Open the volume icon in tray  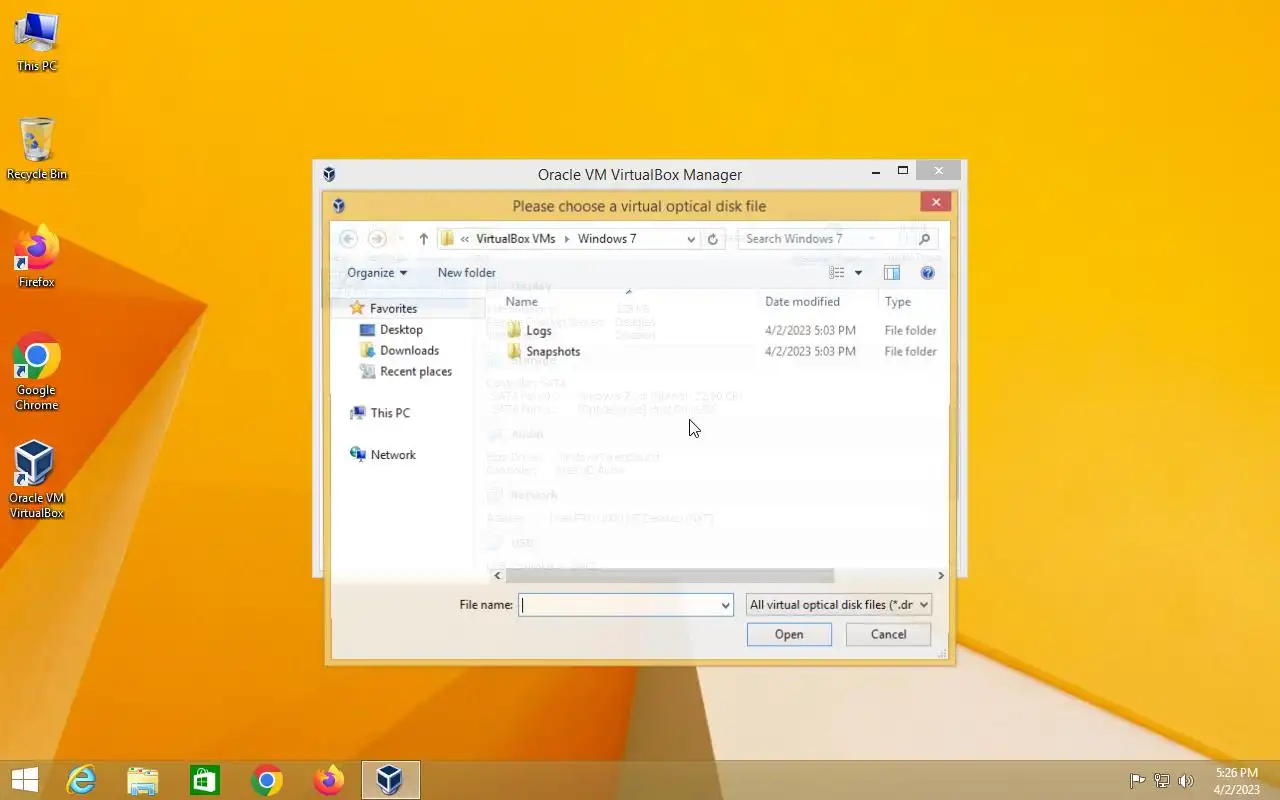pyautogui.click(x=1186, y=781)
